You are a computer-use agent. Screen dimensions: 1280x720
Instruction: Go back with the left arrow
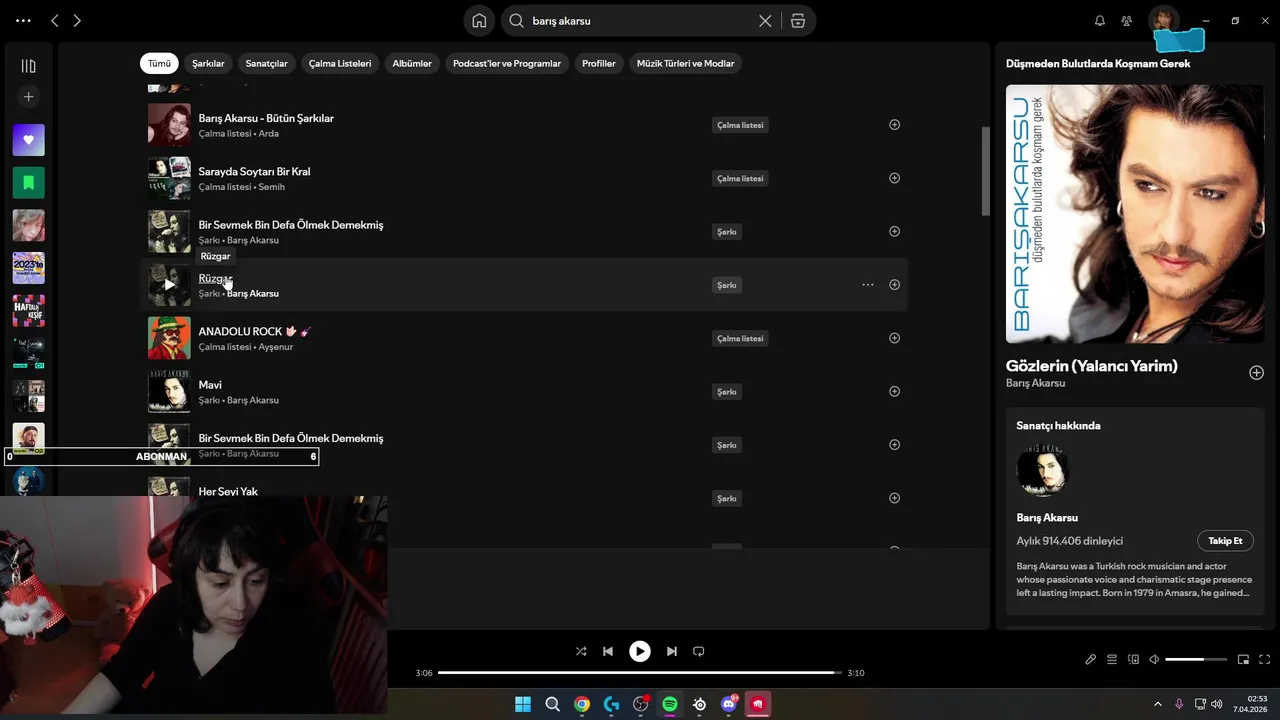click(55, 20)
